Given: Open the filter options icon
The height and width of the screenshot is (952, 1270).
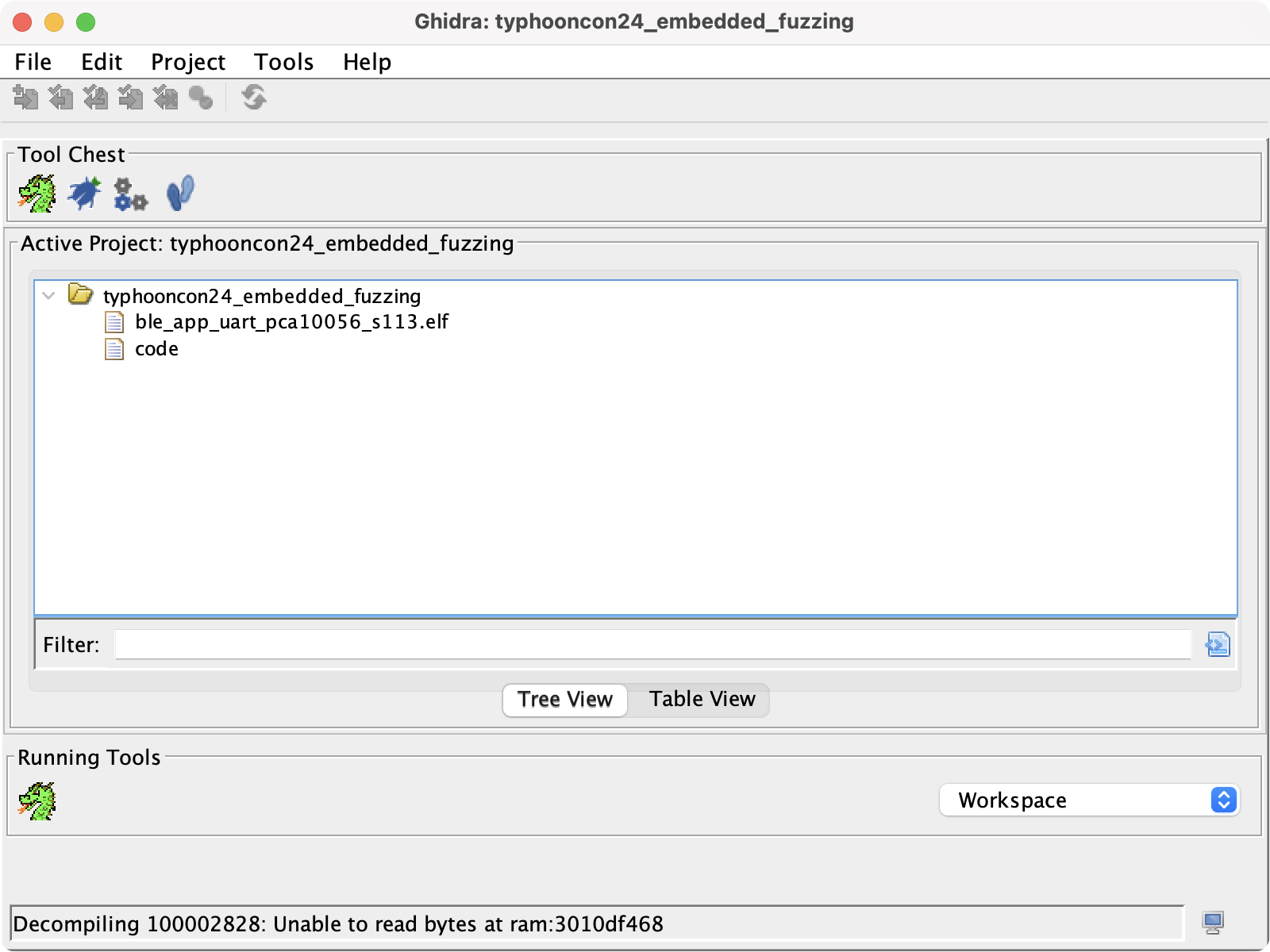Looking at the screenshot, I should coord(1218,644).
